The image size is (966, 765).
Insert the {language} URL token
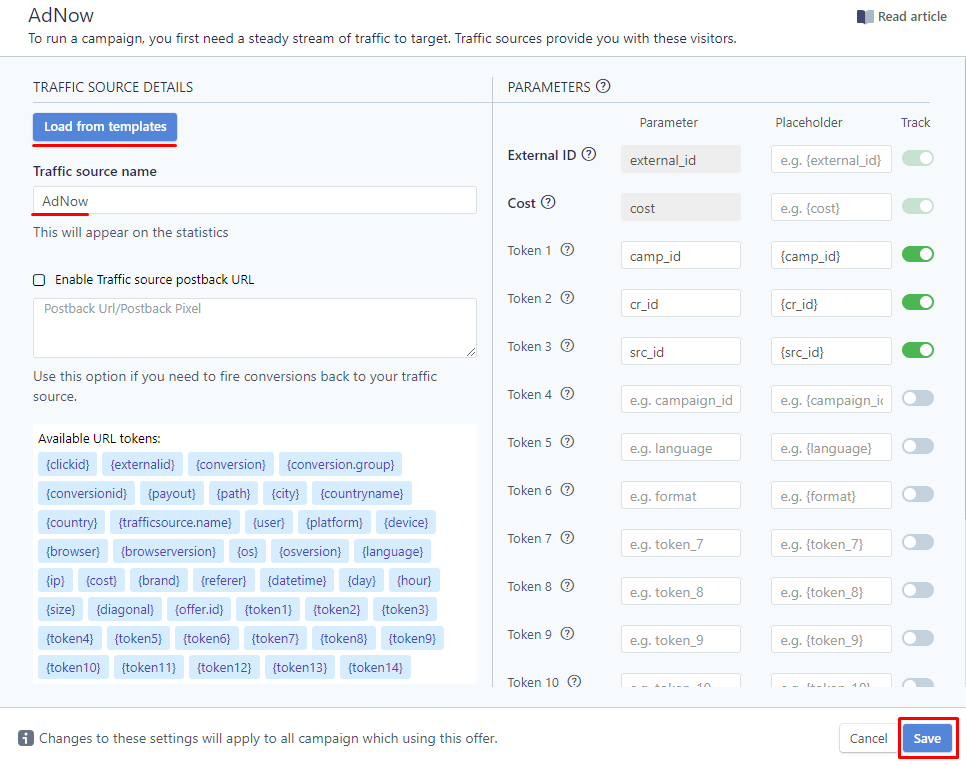pyautogui.click(x=392, y=551)
